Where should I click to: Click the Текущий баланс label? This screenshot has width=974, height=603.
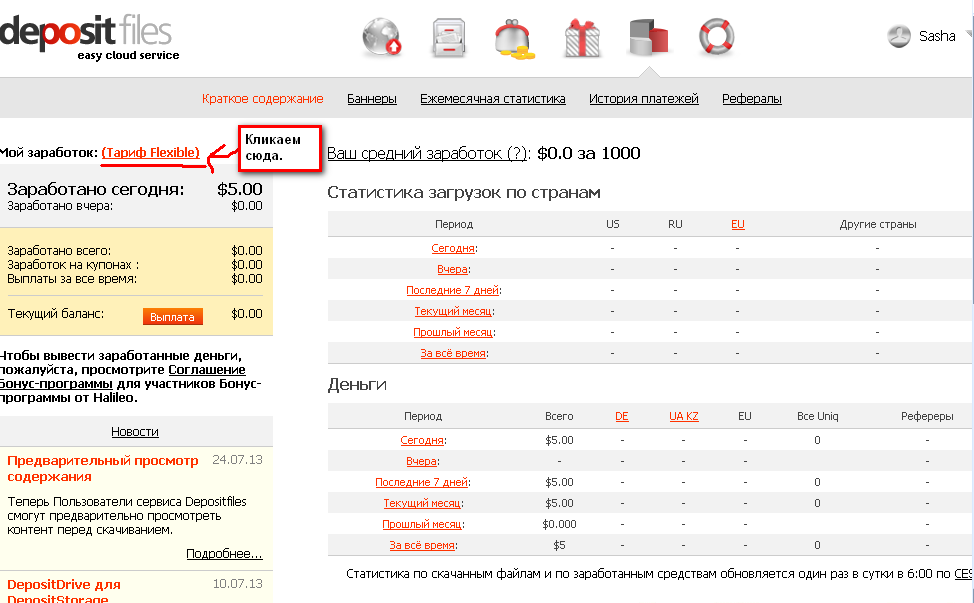click(55, 314)
